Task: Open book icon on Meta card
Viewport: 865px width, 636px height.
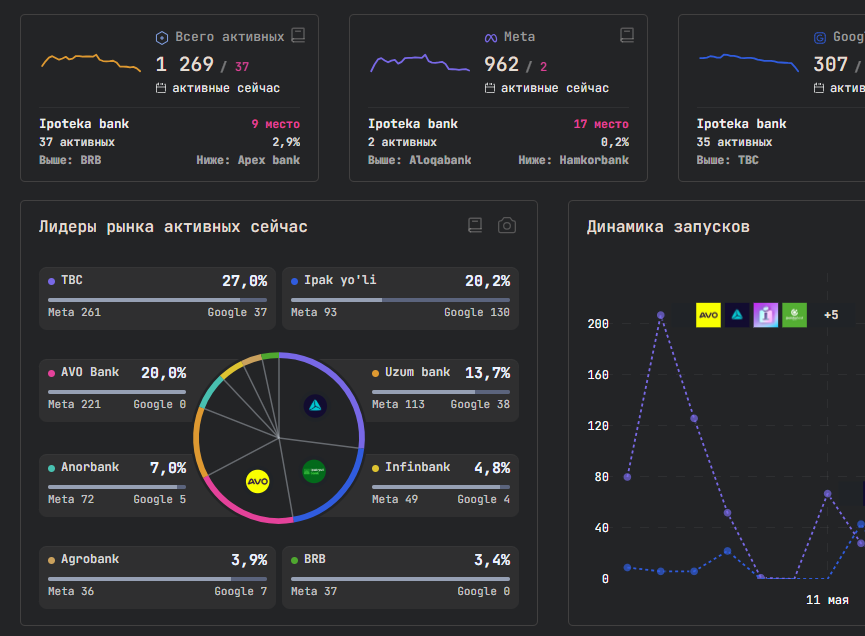Action: point(627,35)
